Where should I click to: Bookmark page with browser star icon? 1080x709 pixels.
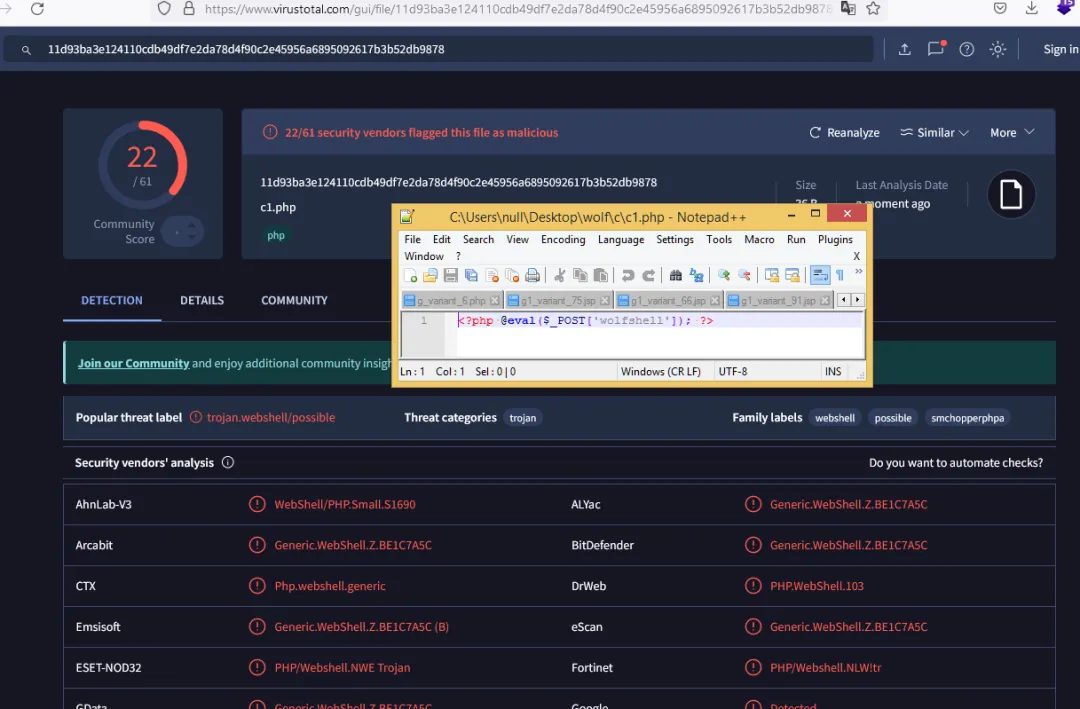[873, 8]
